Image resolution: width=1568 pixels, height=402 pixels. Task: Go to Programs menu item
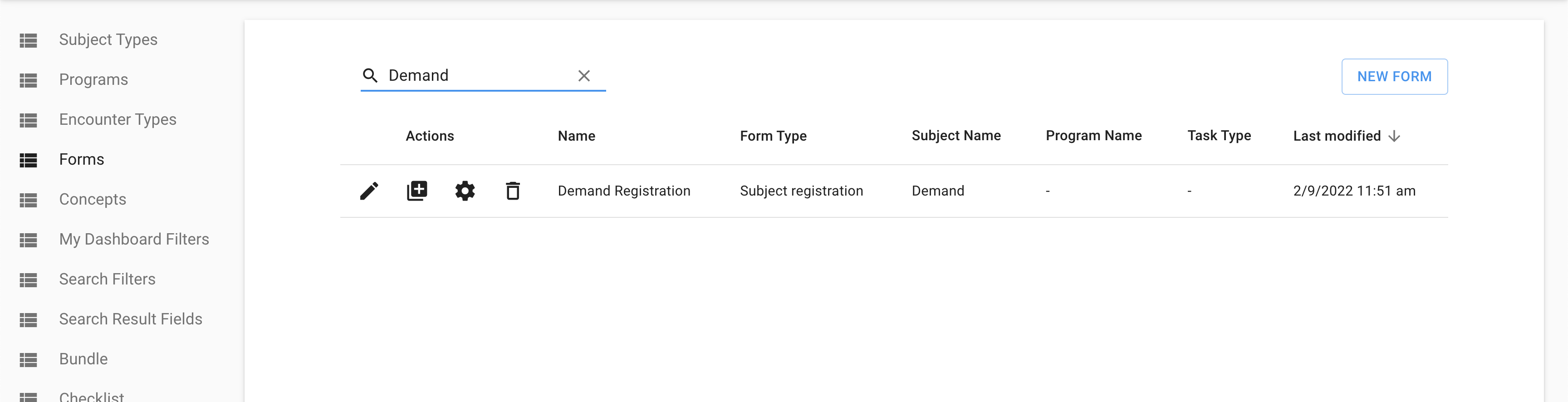click(93, 80)
